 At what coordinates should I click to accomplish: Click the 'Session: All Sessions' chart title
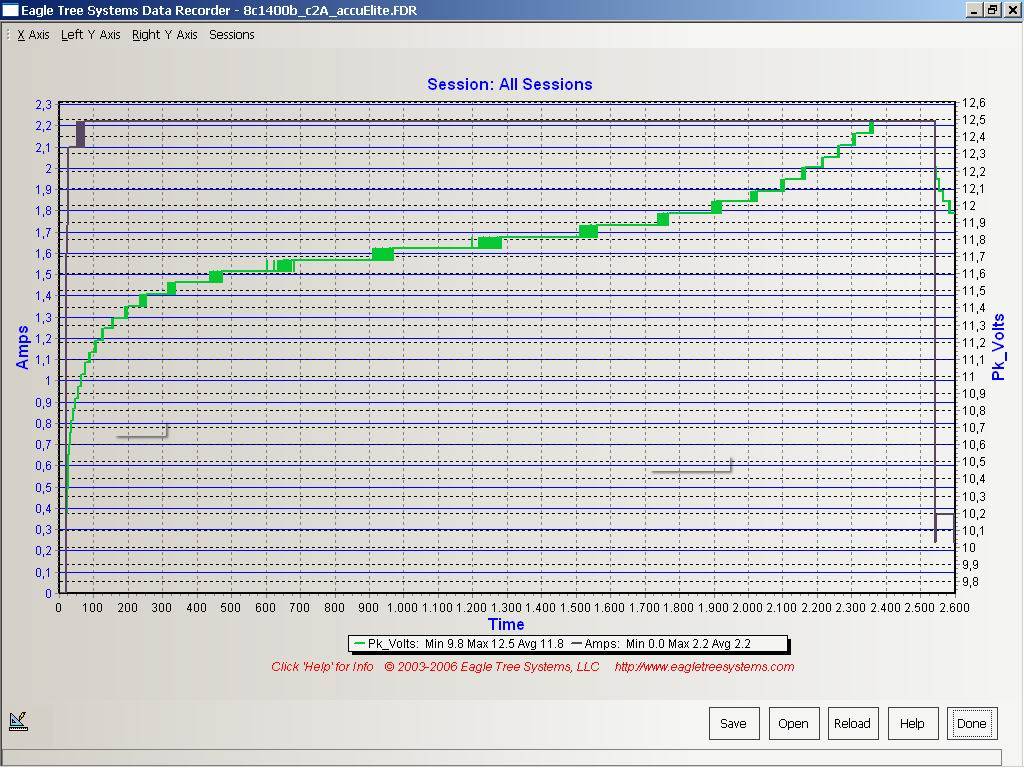(x=509, y=84)
